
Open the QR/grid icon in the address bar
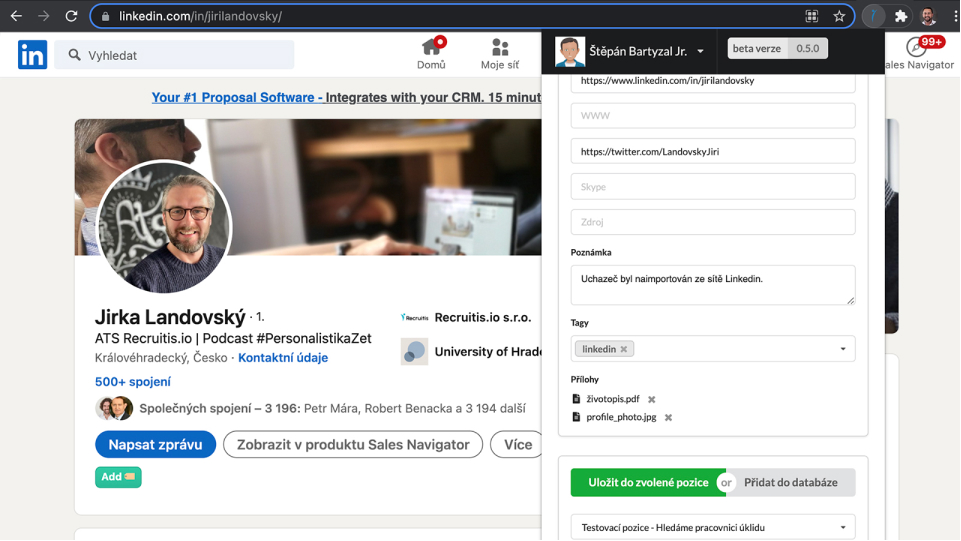[x=811, y=17]
